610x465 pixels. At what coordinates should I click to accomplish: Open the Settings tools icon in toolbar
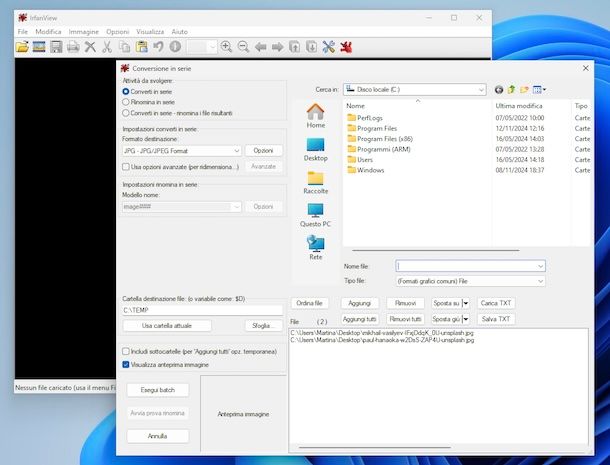(329, 47)
